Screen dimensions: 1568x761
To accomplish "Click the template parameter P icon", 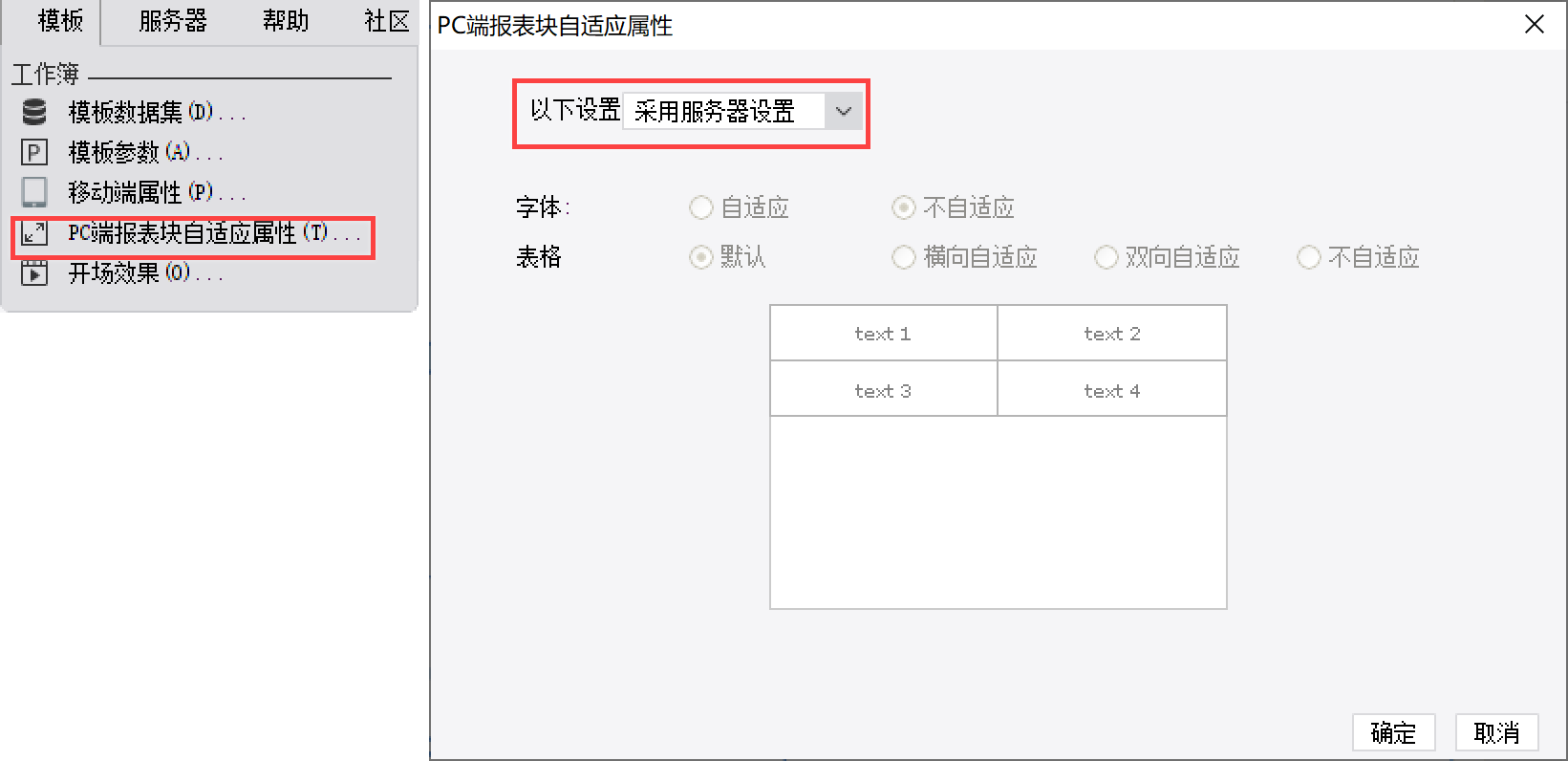I will tap(34, 152).
